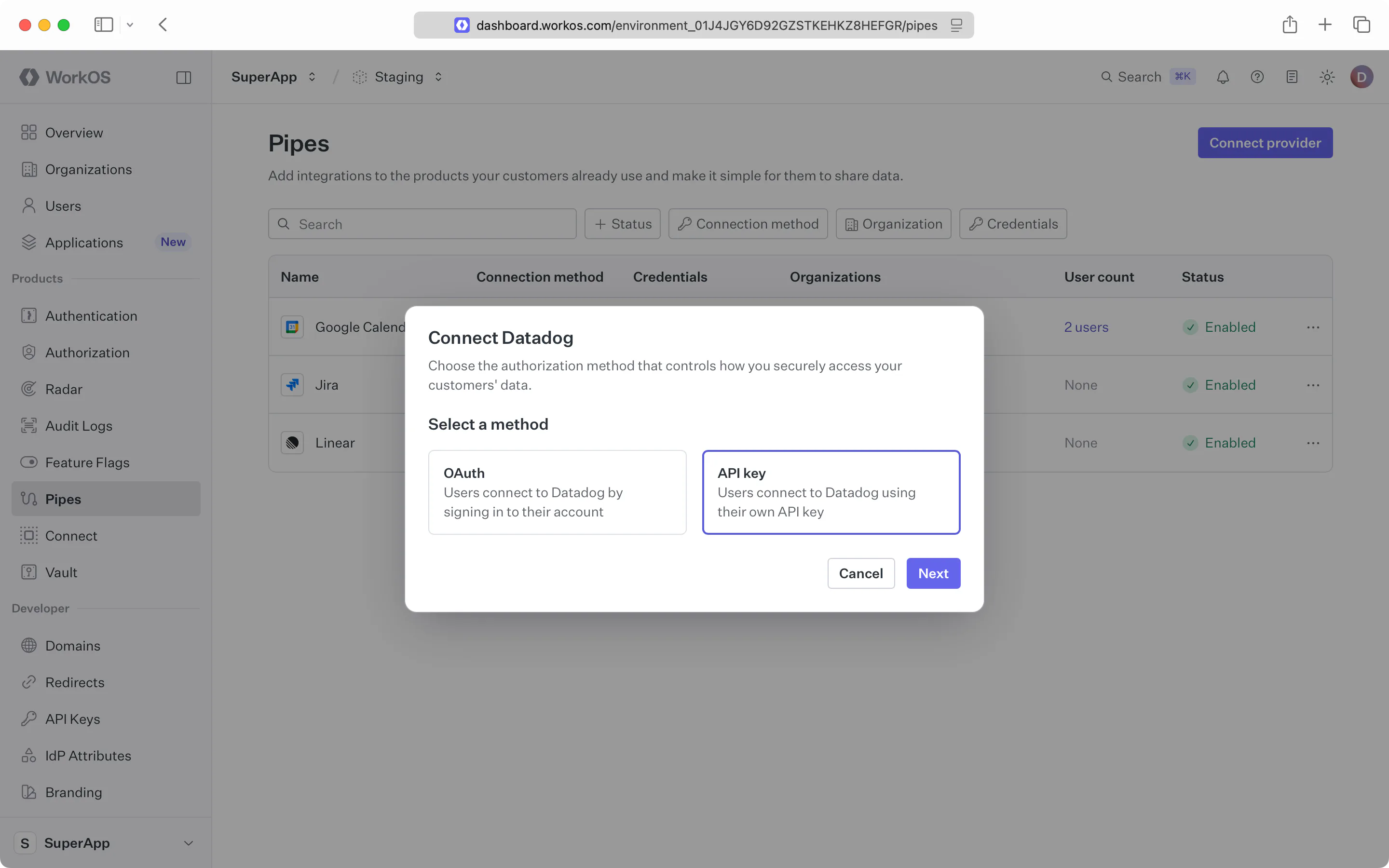This screenshot has width=1389, height=868.
Task: Toggle the light theme sun icon
Action: 1327,77
